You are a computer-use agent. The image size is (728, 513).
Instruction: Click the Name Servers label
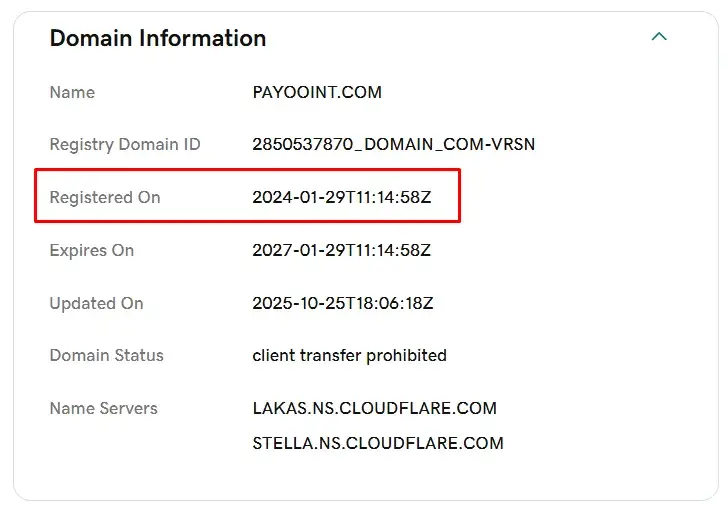point(104,408)
